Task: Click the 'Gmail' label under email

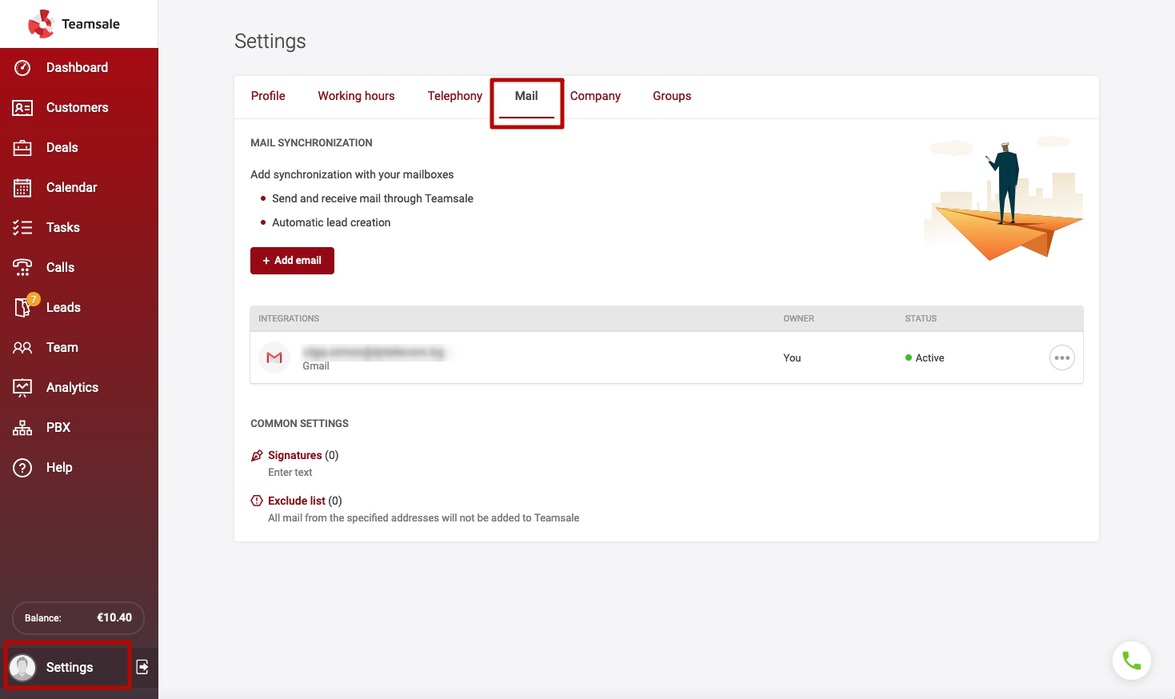Action: tap(315, 366)
